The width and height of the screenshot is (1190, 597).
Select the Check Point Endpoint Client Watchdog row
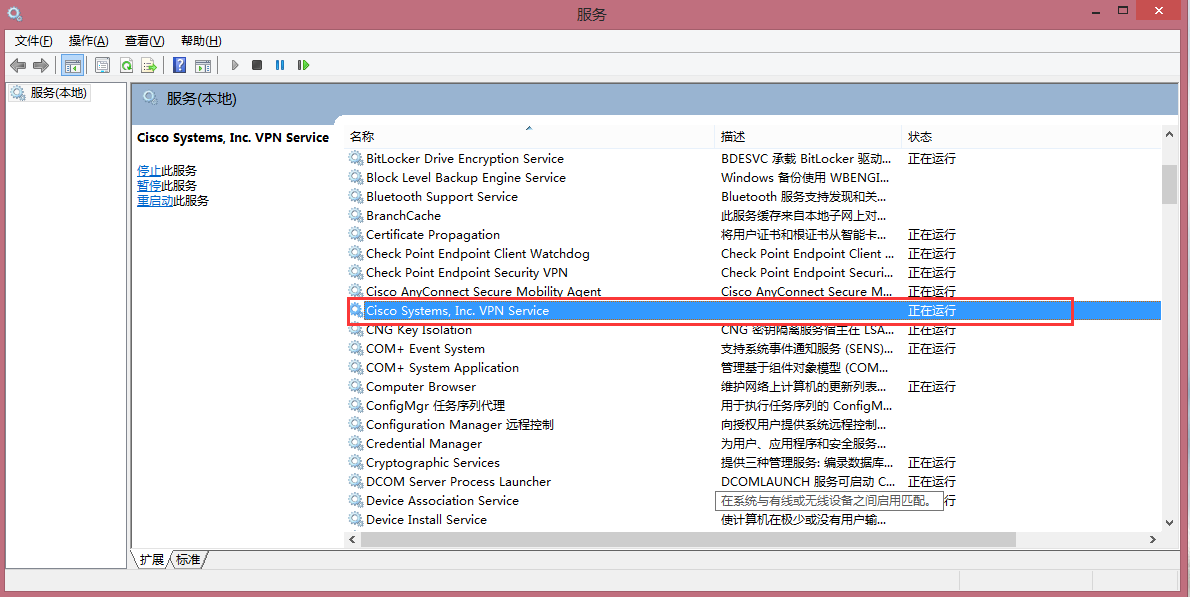[754, 253]
